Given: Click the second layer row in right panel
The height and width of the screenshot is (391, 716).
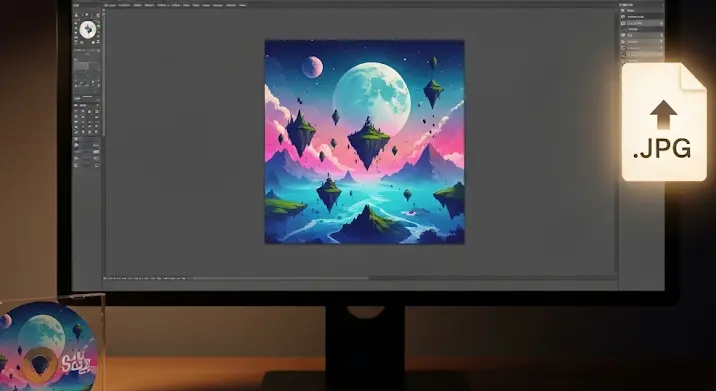Looking at the screenshot, I should [x=642, y=16].
